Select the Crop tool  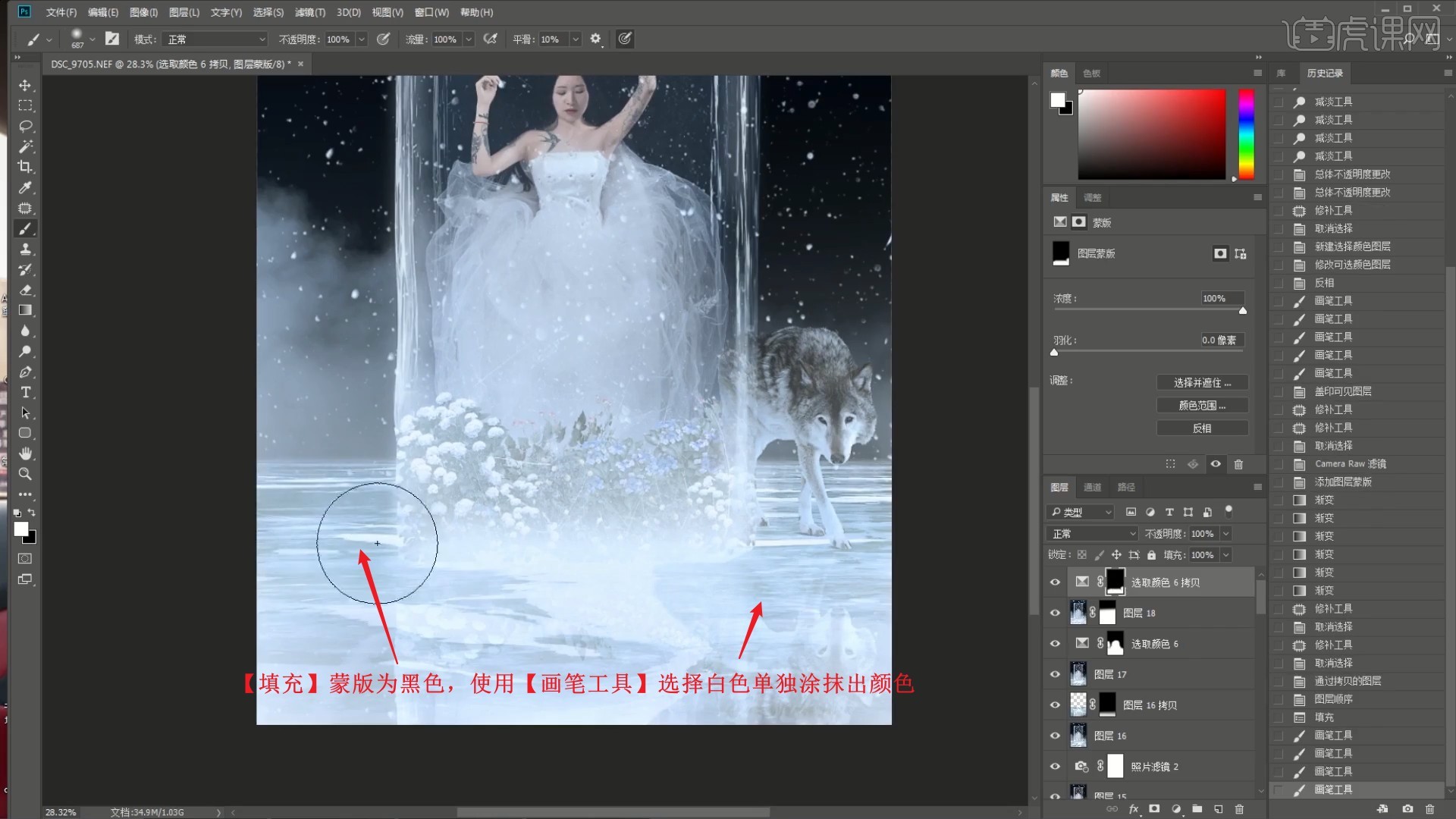[25, 167]
